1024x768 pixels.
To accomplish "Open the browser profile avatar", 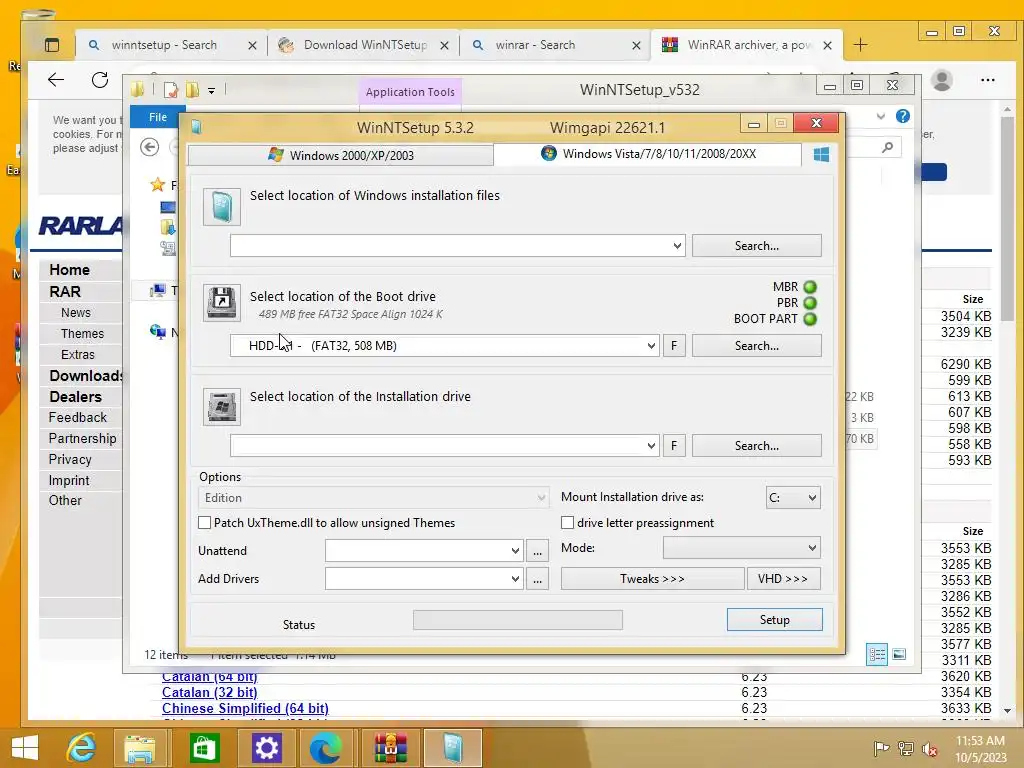I will 942,80.
